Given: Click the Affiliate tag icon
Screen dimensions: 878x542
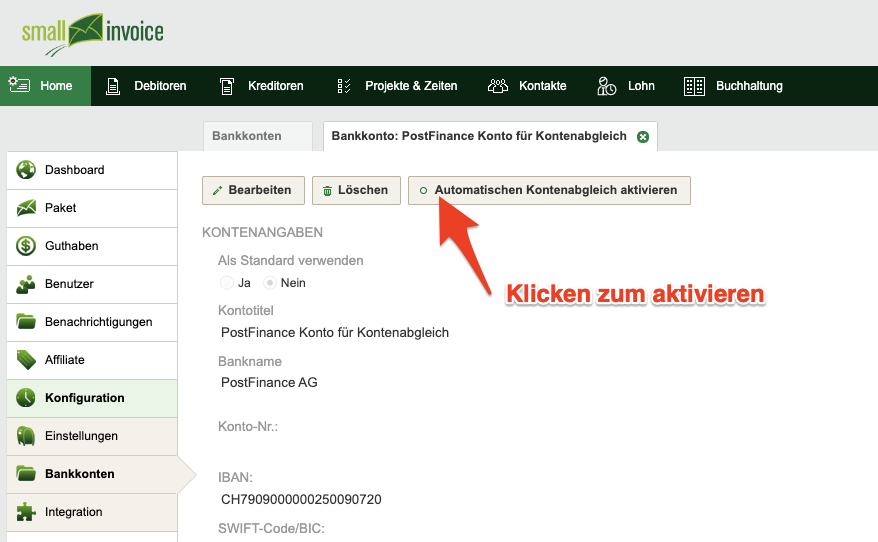Looking at the screenshot, I should click(x=26, y=360).
